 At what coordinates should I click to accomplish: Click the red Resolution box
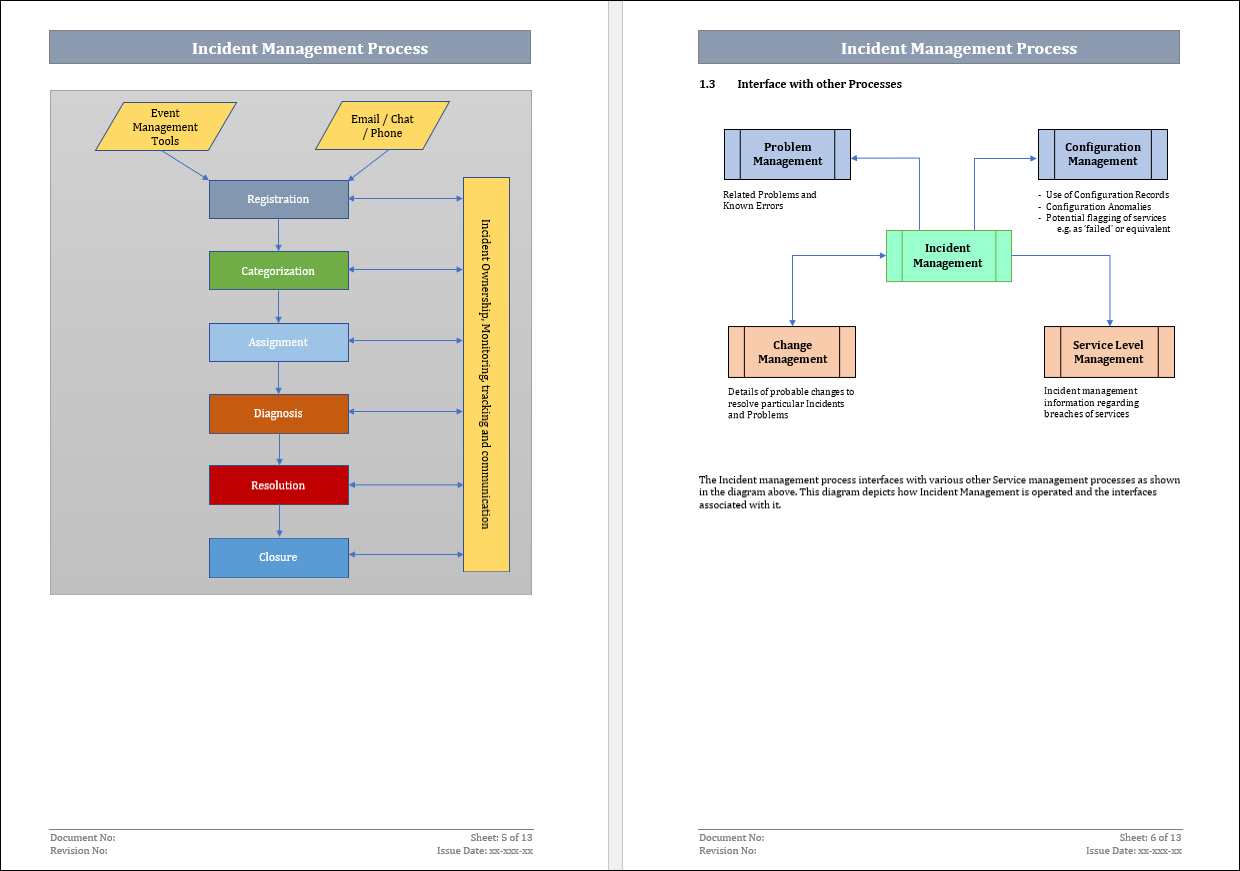coord(278,485)
